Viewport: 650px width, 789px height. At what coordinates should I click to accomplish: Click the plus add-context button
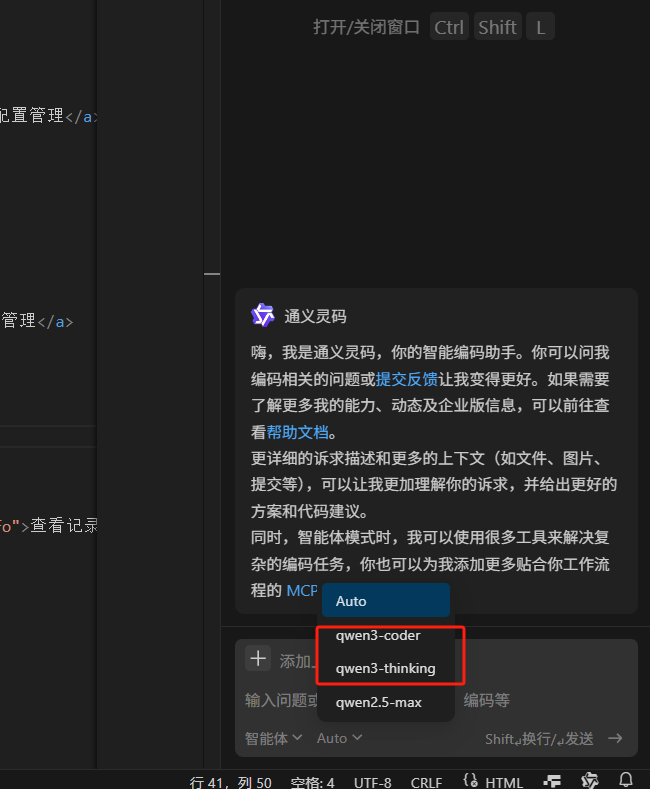pos(258,658)
